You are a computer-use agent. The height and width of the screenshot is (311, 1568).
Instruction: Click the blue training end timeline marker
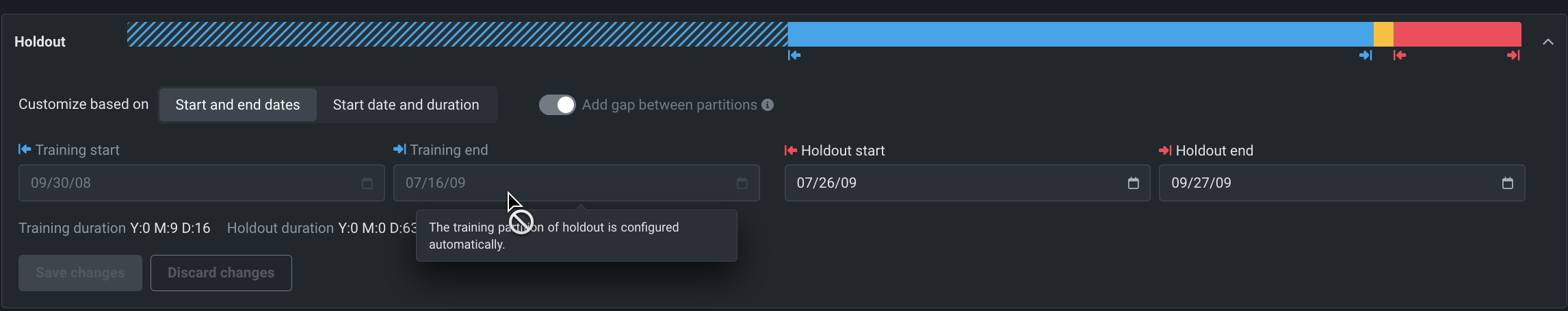(1366, 55)
